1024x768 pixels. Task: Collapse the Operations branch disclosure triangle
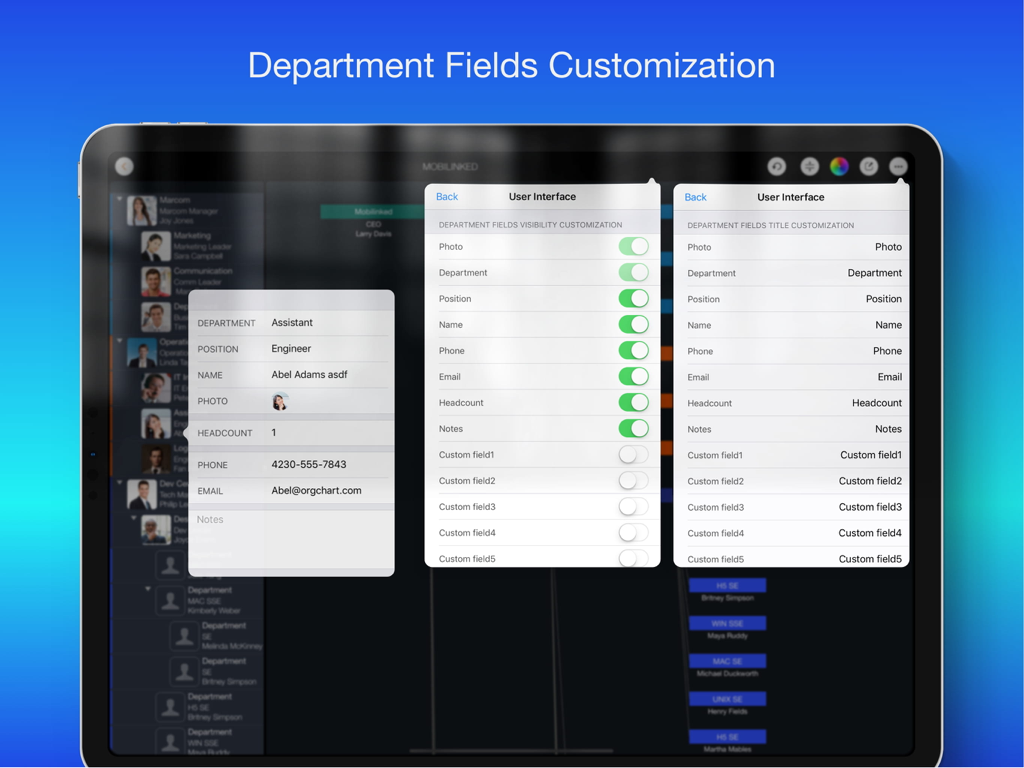coord(121,339)
